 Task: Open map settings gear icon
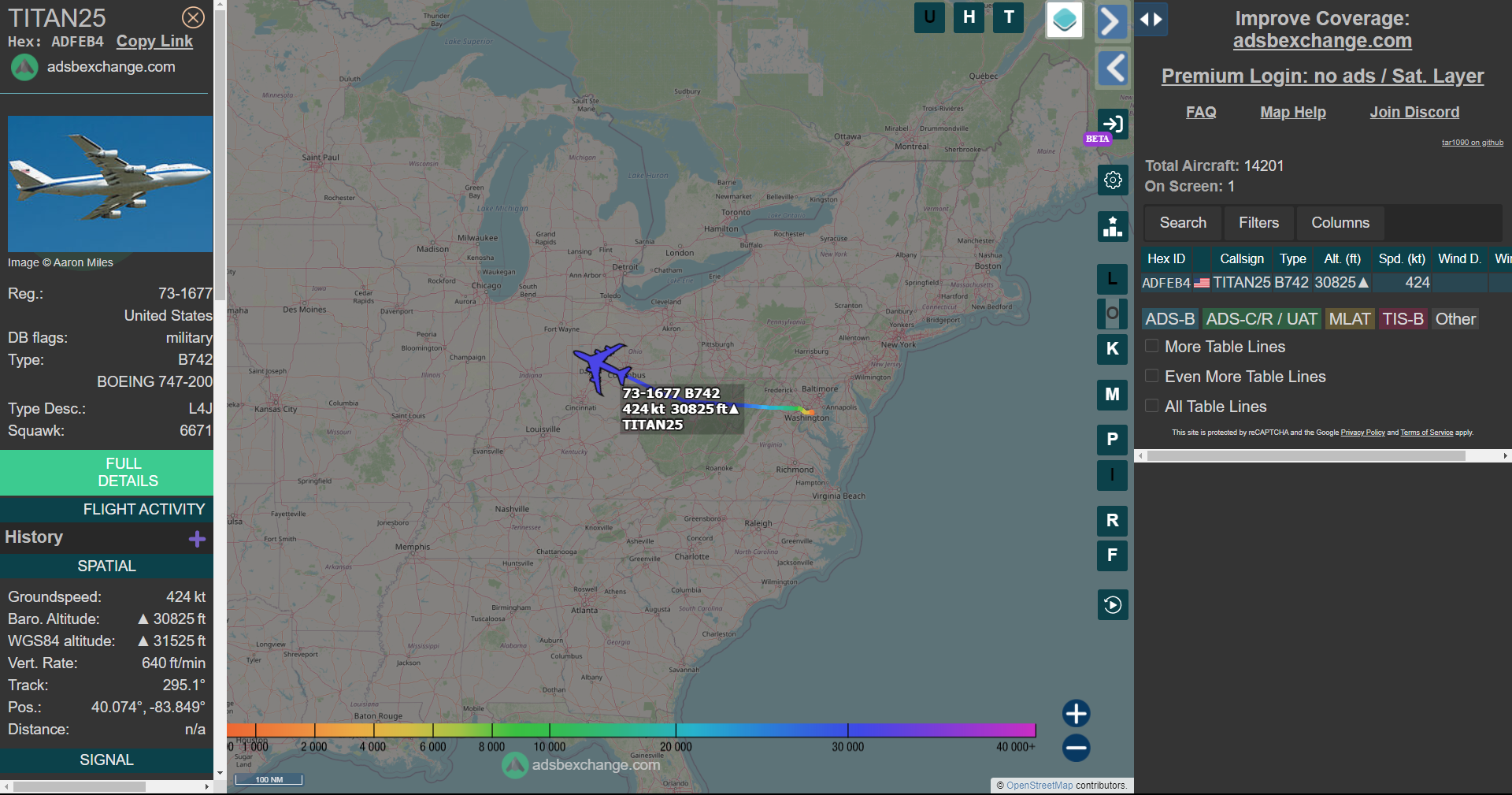1113,180
